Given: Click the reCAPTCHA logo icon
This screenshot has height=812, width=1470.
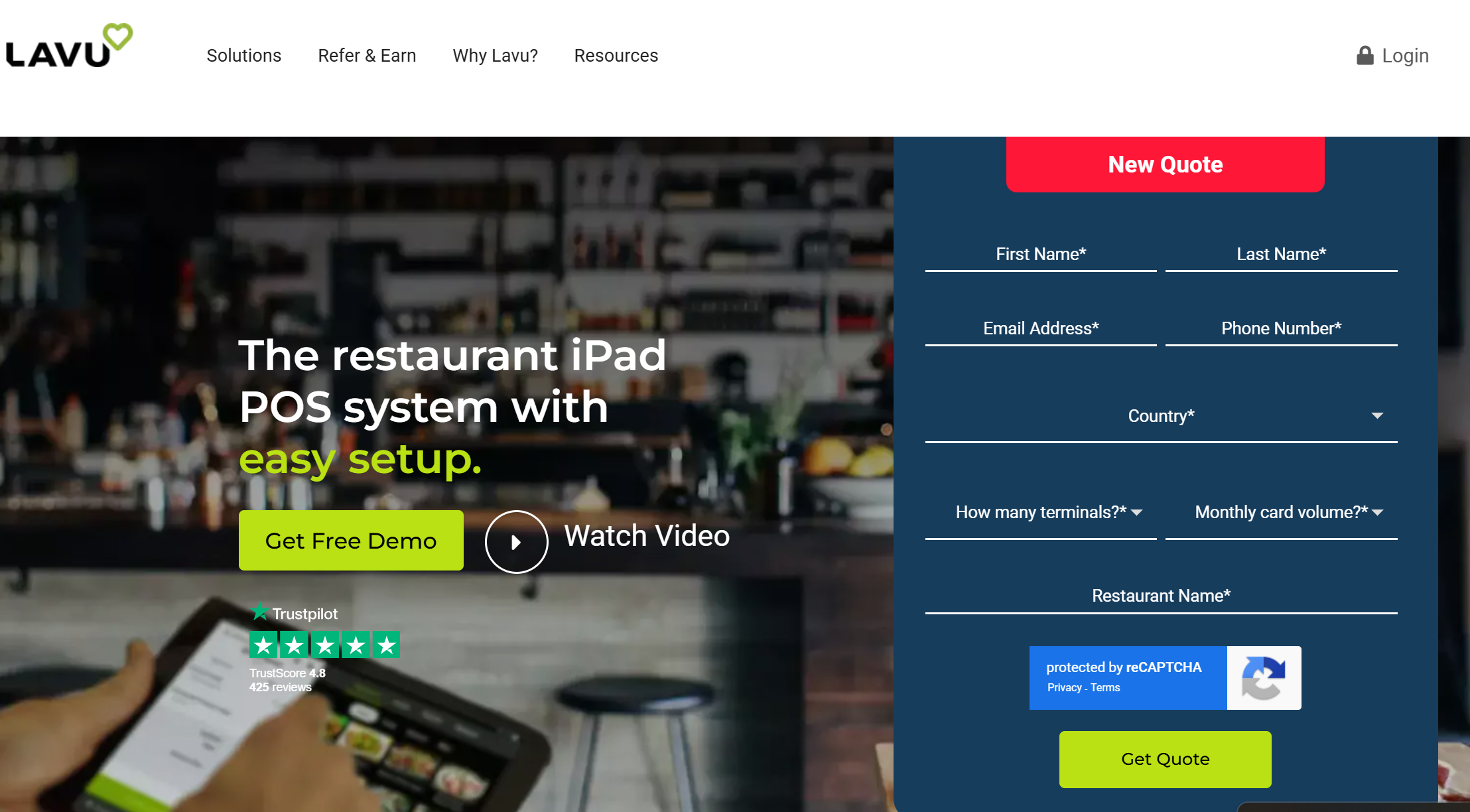Looking at the screenshot, I should 1264,678.
